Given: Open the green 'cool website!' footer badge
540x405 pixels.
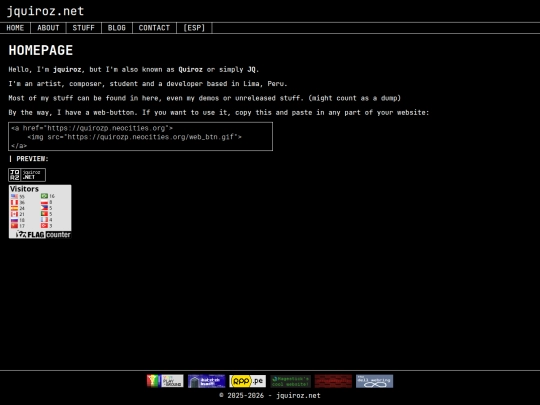Looking at the screenshot, I should click(x=291, y=381).
